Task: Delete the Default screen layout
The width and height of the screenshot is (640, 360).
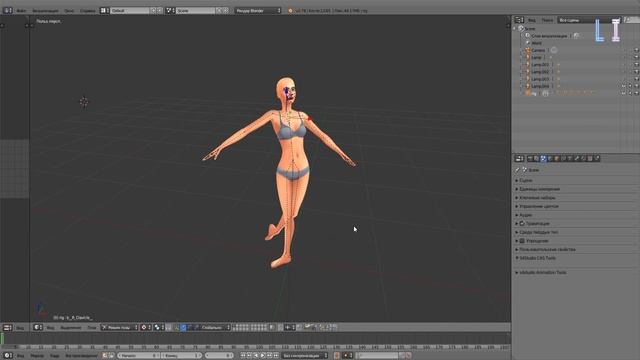Action: 160,11
